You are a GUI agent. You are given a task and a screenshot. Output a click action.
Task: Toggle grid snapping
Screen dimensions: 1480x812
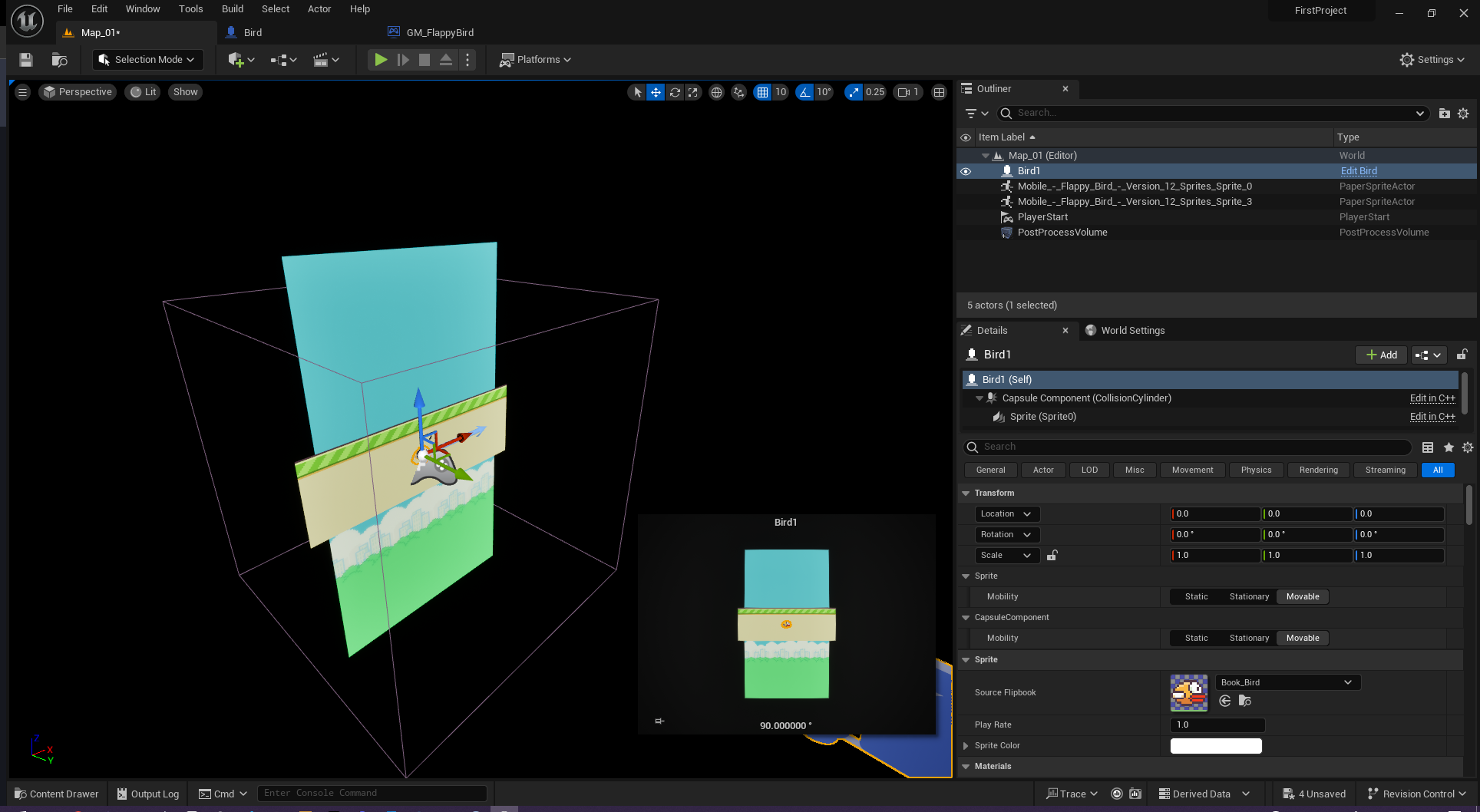(x=762, y=92)
